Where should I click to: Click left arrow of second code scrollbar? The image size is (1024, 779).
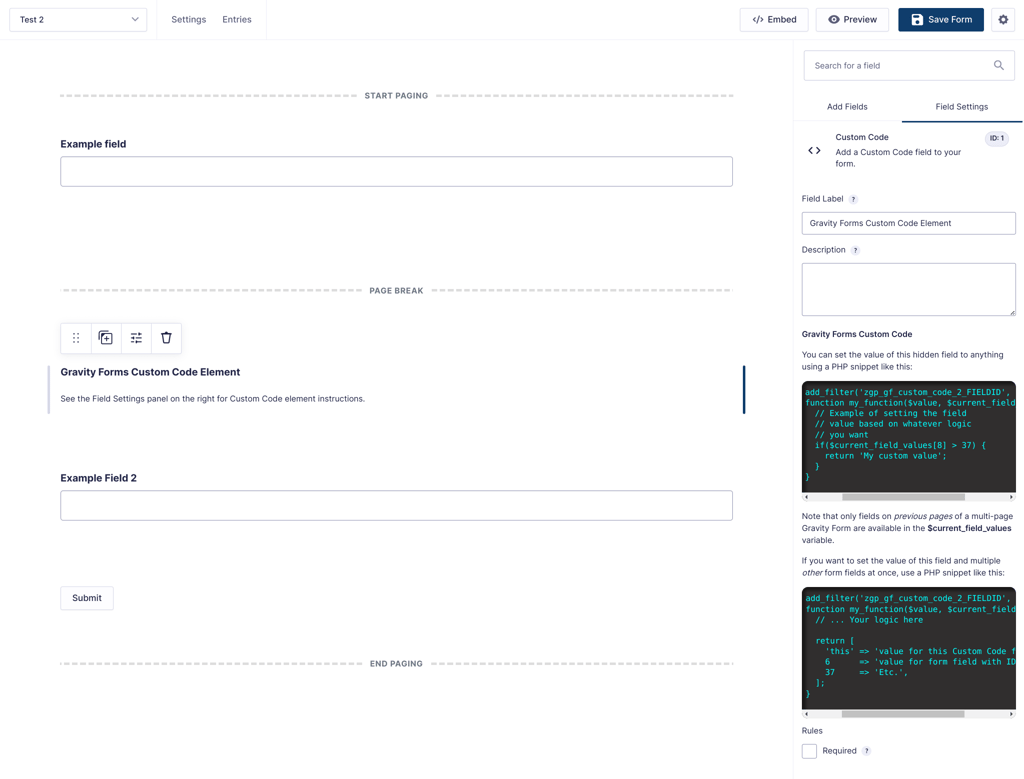pos(807,714)
